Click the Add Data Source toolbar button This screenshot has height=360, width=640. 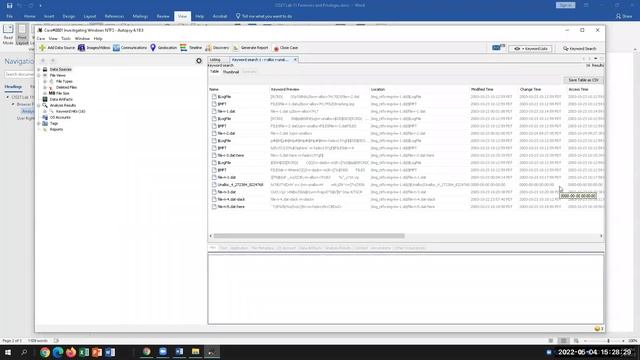coord(57,48)
